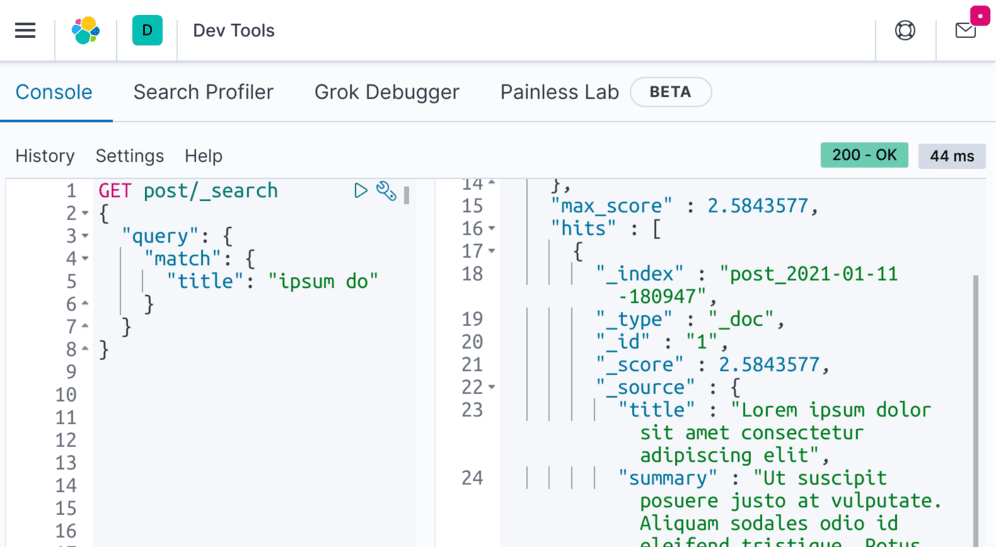
Task: Run the request with play icon
Action: coord(361,190)
